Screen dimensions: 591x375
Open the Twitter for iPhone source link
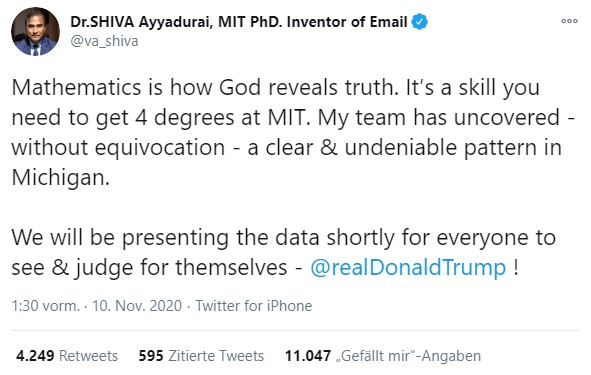tap(254, 306)
